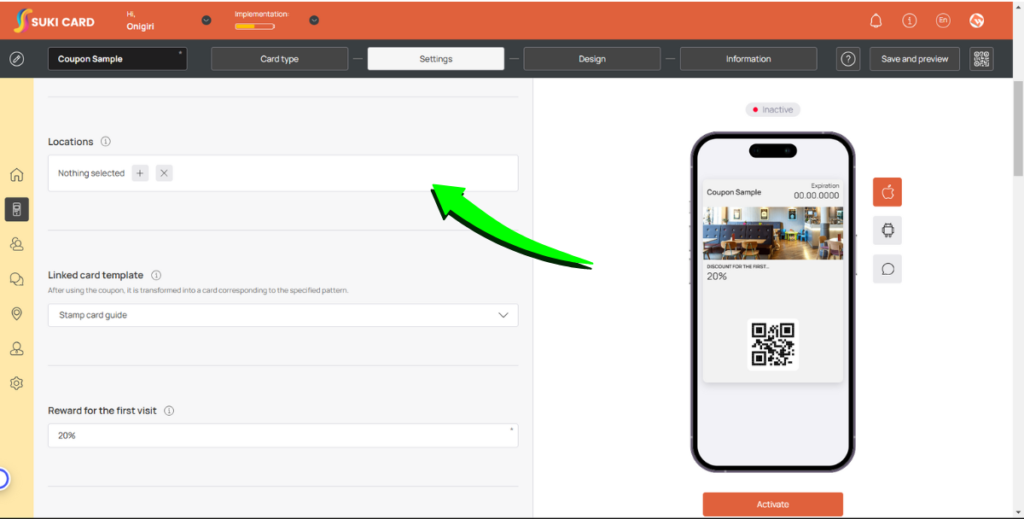Viewport: 1024px width, 519px height.
Task: Click the Save and preview button
Action: pyautogui.click(x=914, y=59)
